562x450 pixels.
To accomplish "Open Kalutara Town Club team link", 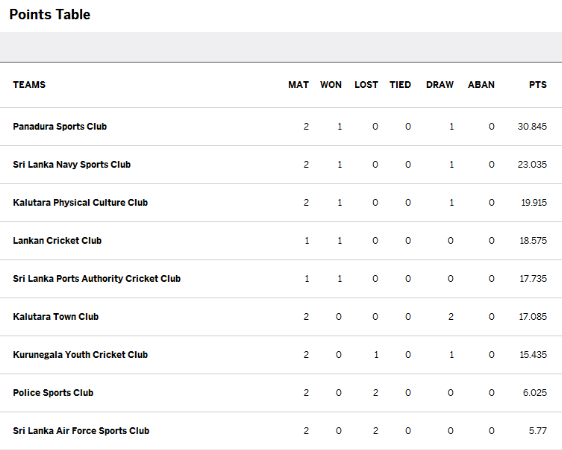I will coord(56,316).
